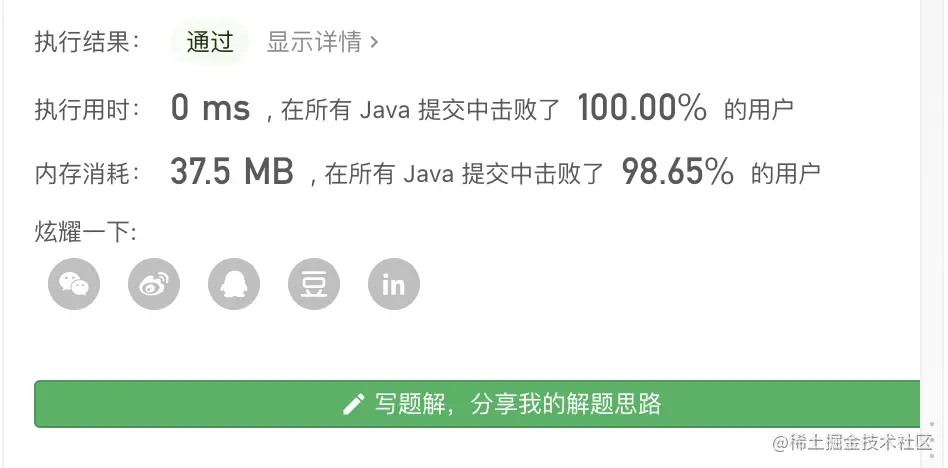Click the vertical scrollbar on right edge
Screen dimensions: 948x468
[x=933, y=234]
